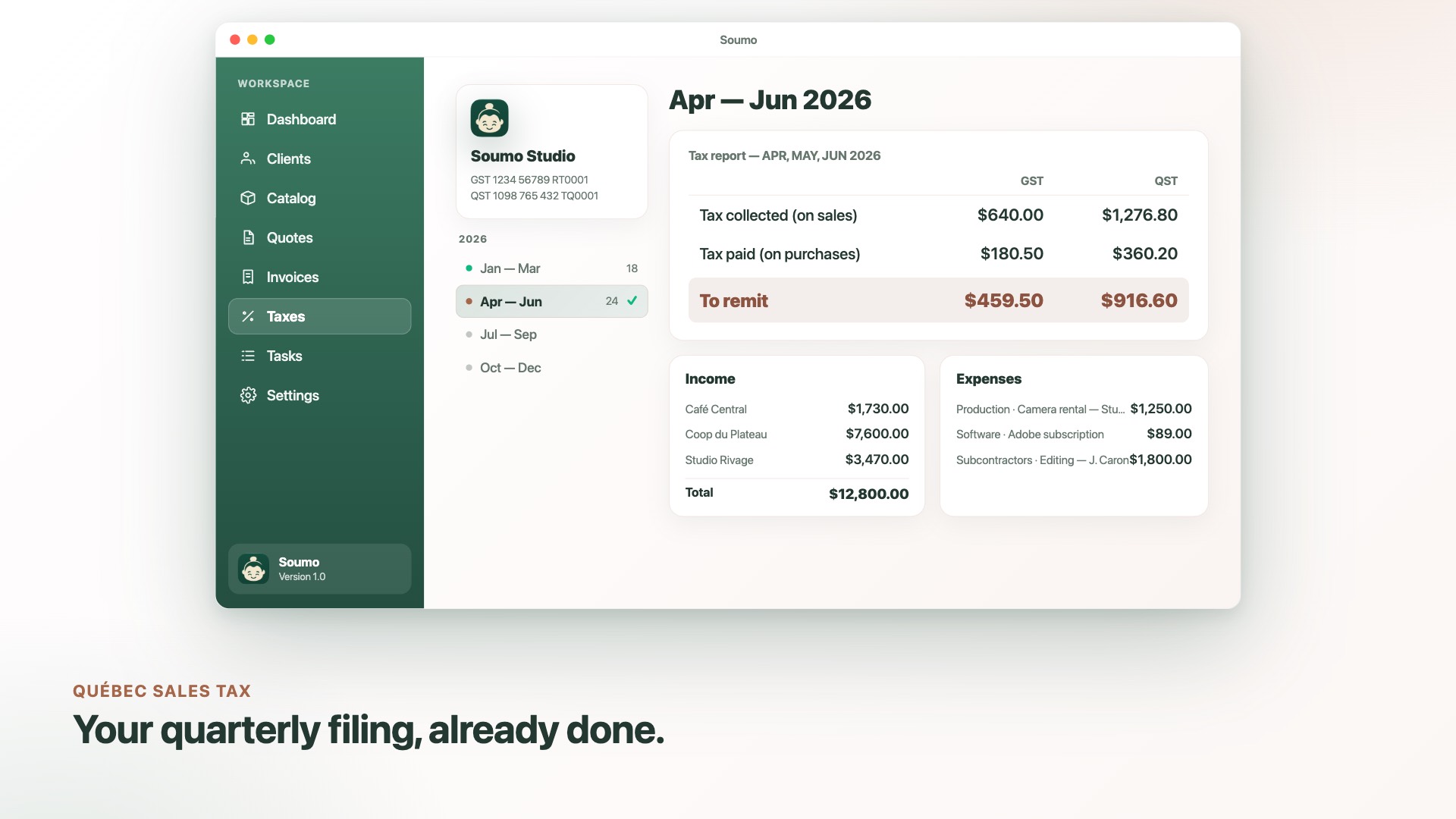Click the Tax report — APR, MAY, JUN 2026 label
Viewport: 1456px width, 819px height.
pyautogui.click(x=784, y=155)
